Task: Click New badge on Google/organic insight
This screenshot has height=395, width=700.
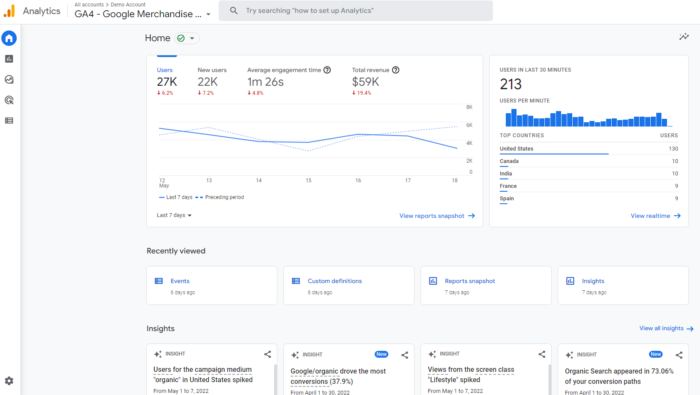Action: point(381,354)
